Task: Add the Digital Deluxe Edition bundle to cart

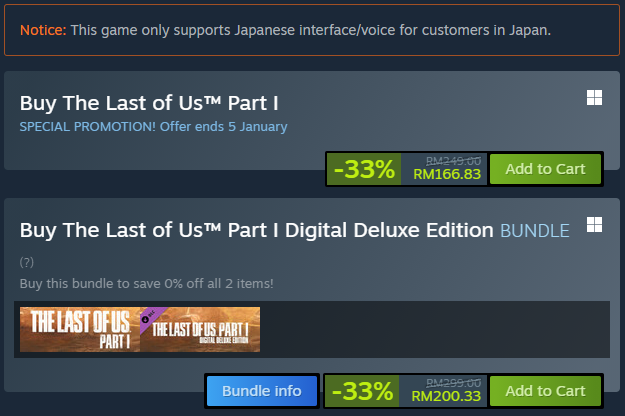Action: tap(545, 390)
